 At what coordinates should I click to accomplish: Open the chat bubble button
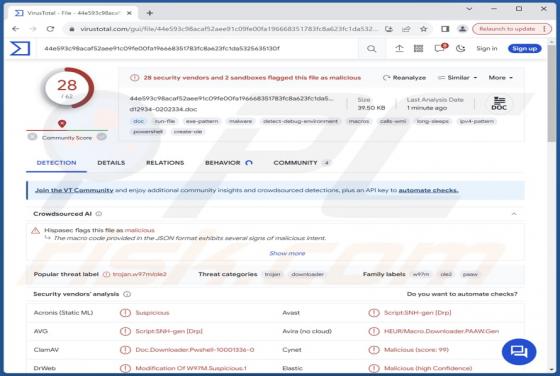[x=519, y=352]
